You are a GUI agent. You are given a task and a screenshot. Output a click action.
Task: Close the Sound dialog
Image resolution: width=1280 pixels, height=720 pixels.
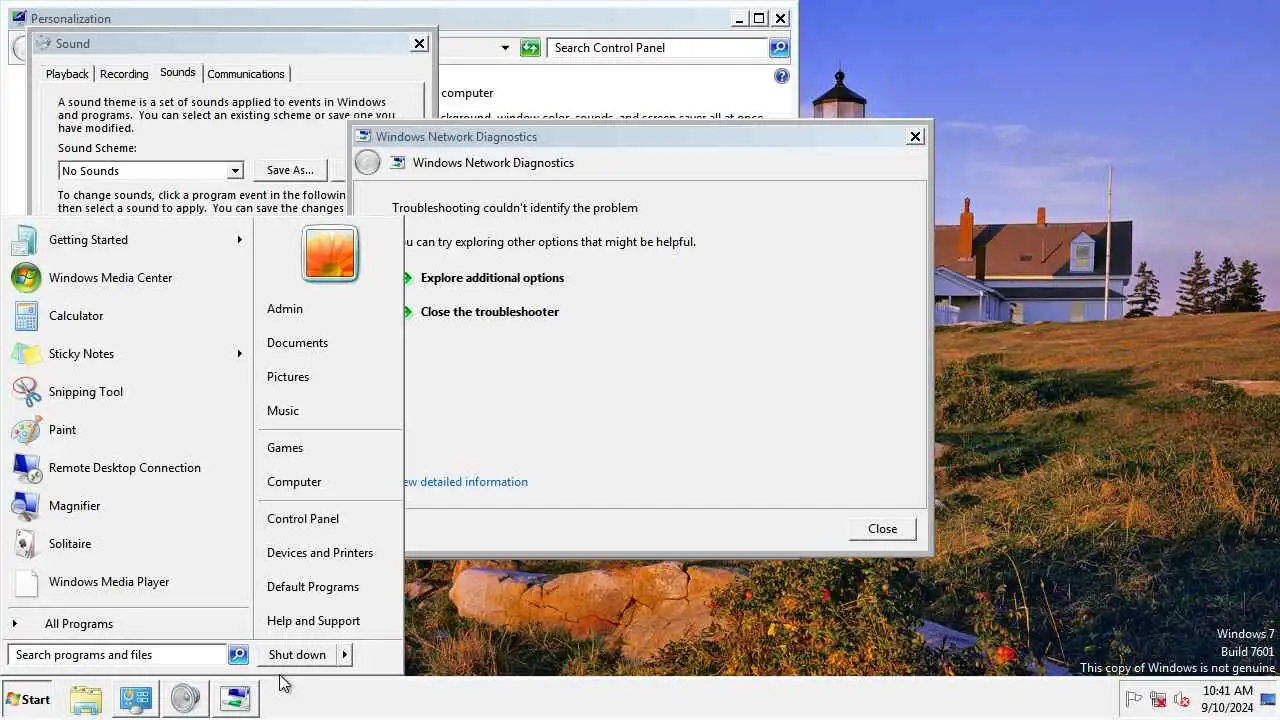(x=420, y=43)
